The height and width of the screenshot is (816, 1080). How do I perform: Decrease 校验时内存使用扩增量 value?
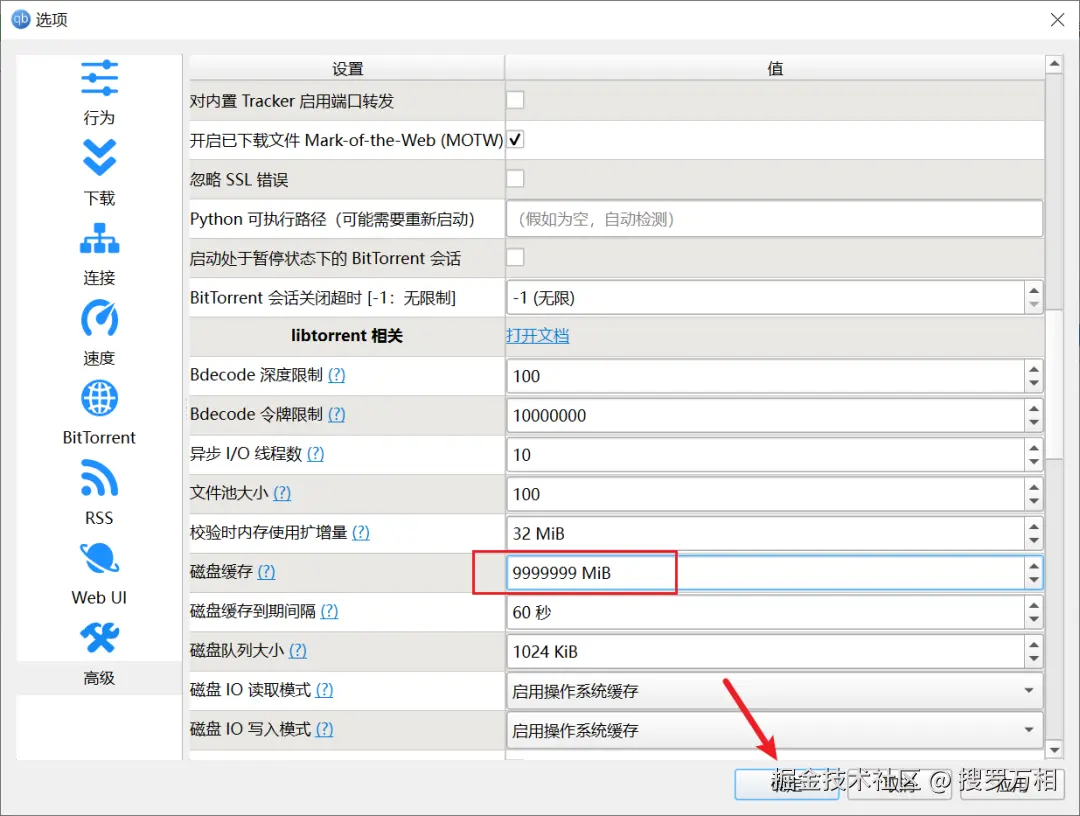(x=1034, y=541)
